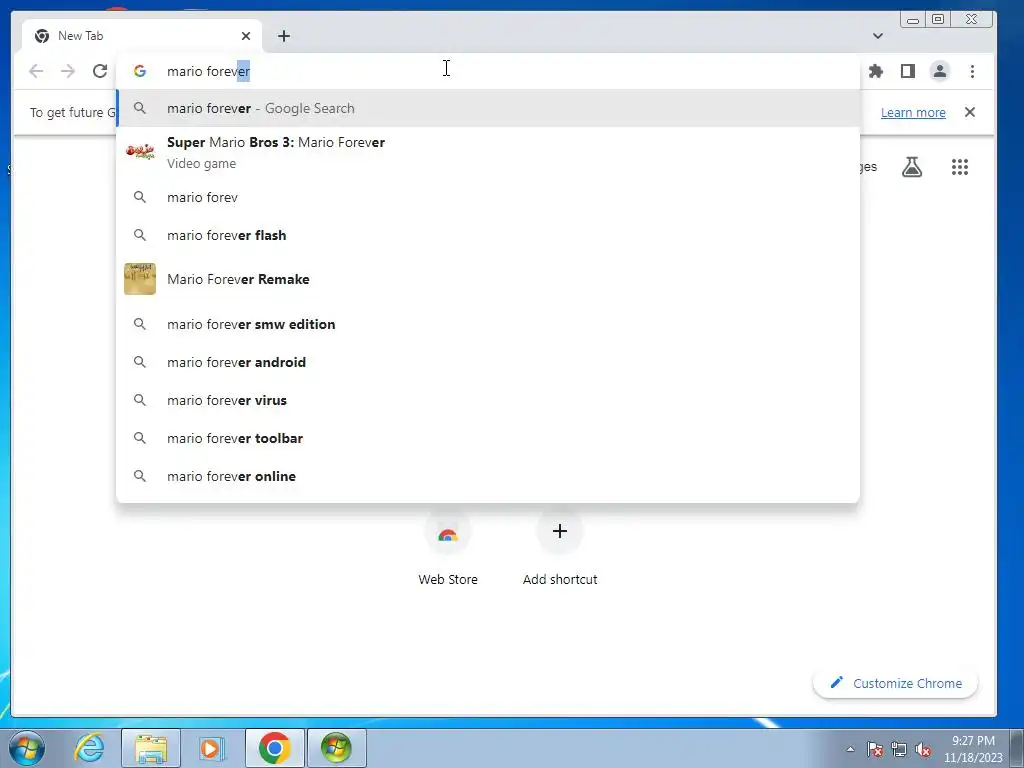The height and width of the screenshot is (768, 1024).
Task: Click the network tray icon
Action: (899, 749)
